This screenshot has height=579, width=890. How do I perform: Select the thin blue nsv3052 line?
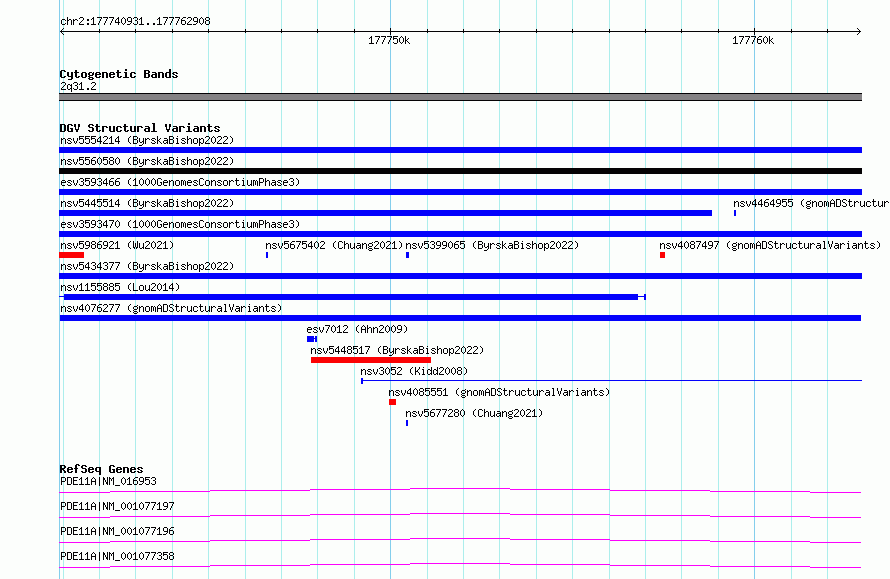pos(611,381)
